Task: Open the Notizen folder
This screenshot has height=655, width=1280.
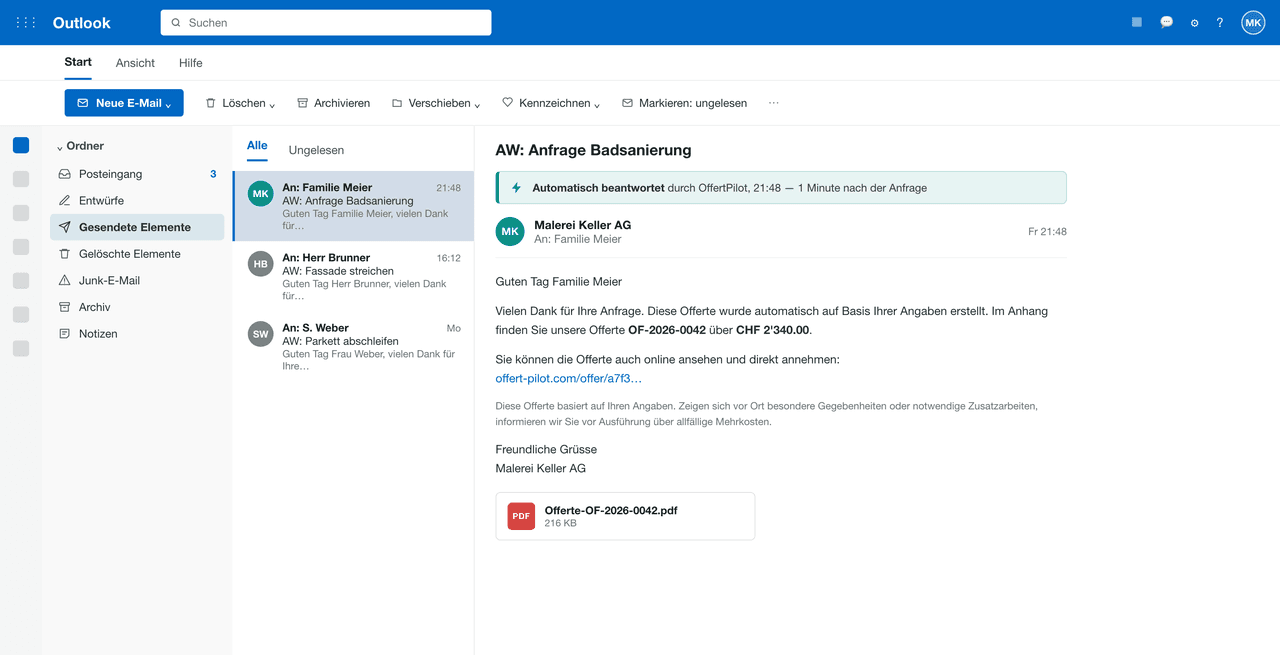Action: click(x=137, y=334)
